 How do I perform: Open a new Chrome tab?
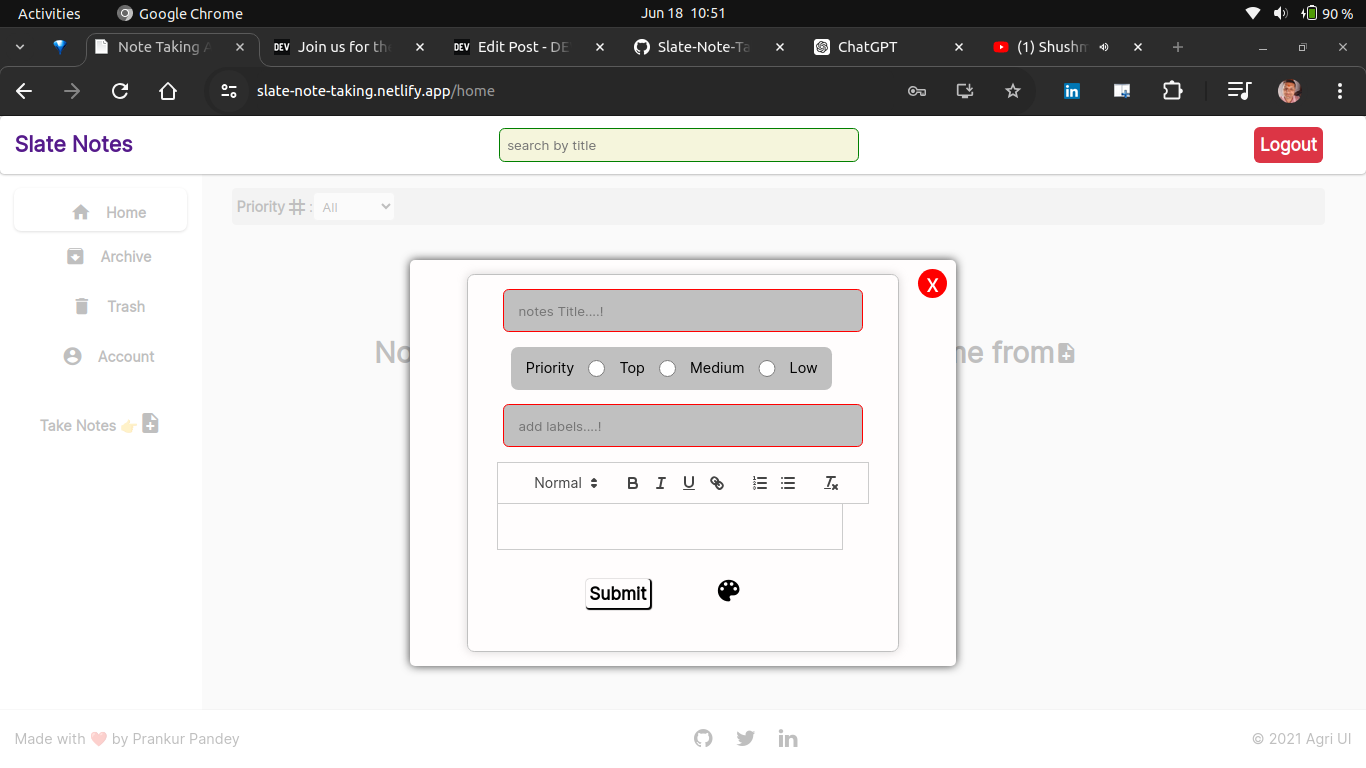click(1178, 47)
